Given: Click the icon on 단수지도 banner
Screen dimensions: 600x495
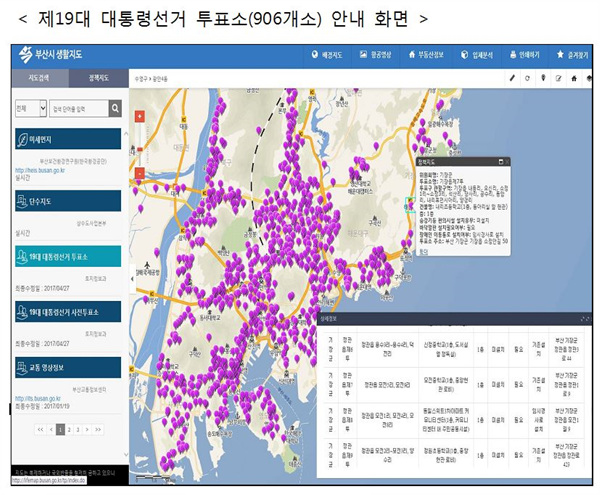Looking at the screenshot, I should 23,201.
